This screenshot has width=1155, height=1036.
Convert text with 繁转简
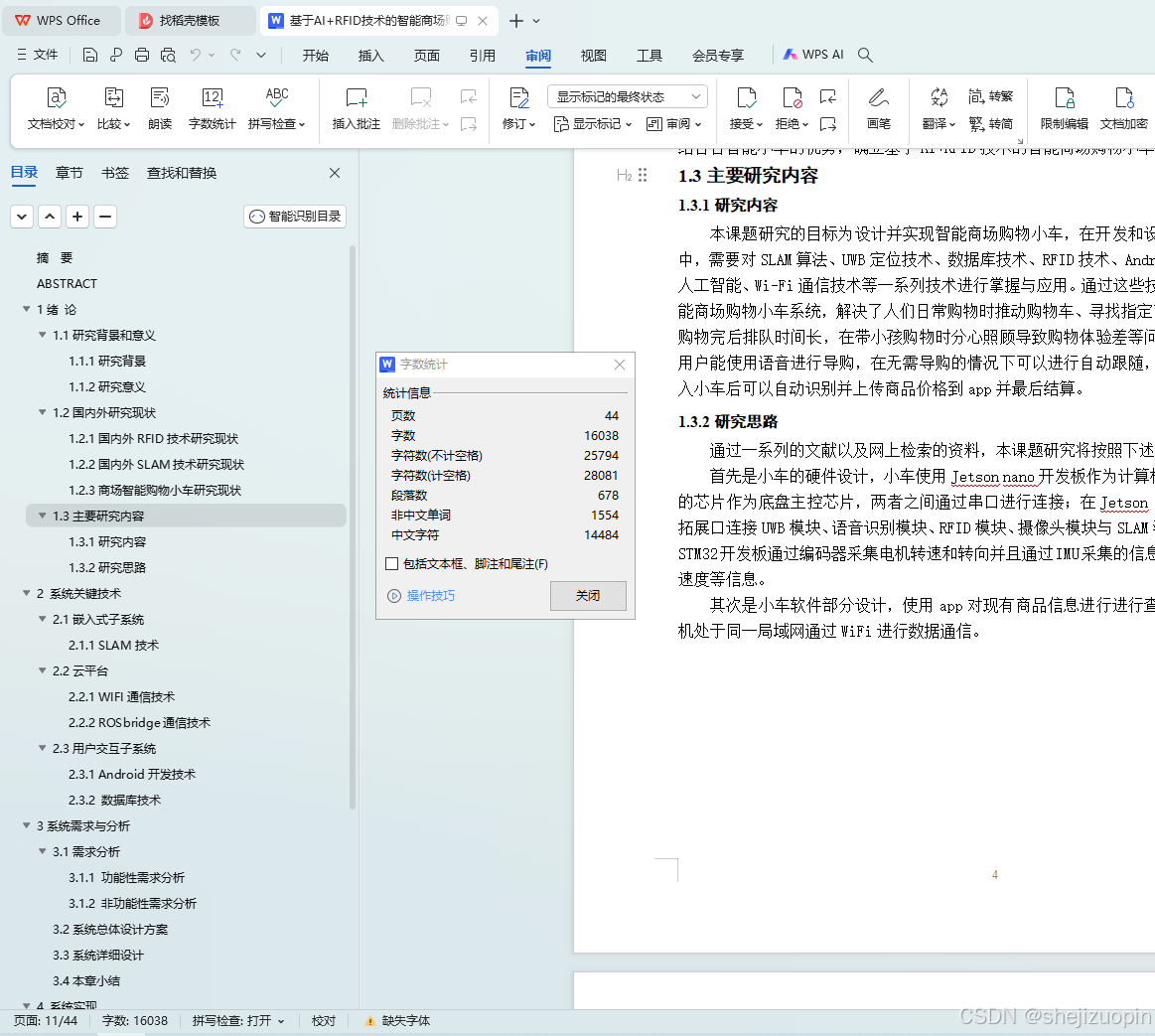[991, 124]
